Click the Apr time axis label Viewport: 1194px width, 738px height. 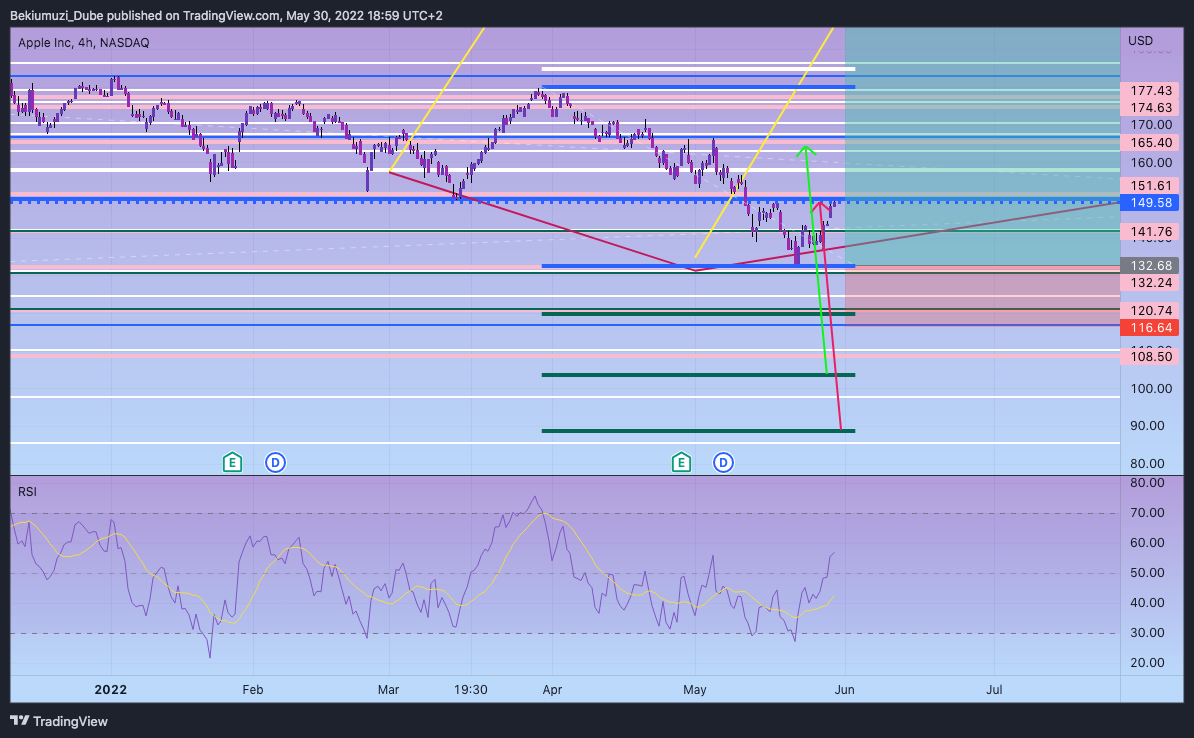pos(552,689)
